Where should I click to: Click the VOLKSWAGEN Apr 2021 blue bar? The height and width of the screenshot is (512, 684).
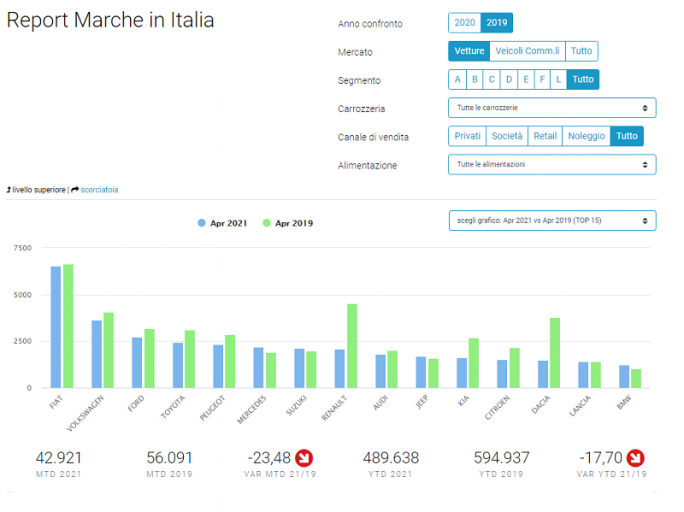coord(96,354)
